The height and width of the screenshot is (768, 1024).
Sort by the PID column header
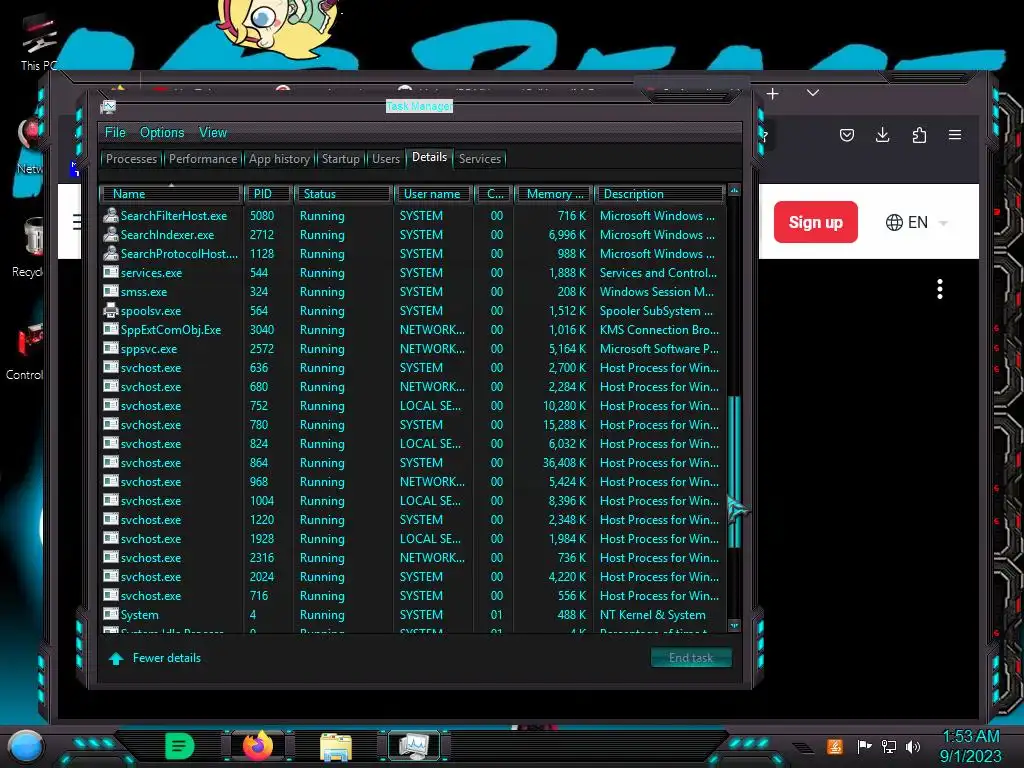pos(268,194)
